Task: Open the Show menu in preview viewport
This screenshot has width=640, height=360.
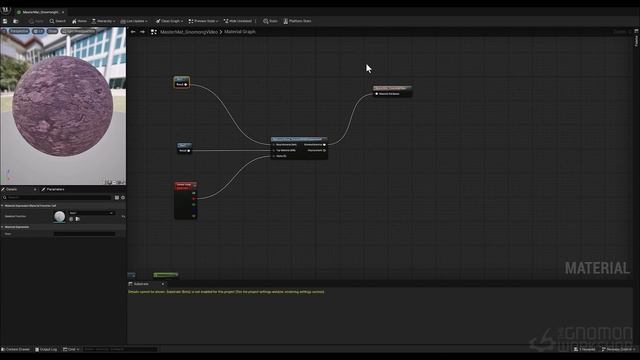Action: [52, 31]
